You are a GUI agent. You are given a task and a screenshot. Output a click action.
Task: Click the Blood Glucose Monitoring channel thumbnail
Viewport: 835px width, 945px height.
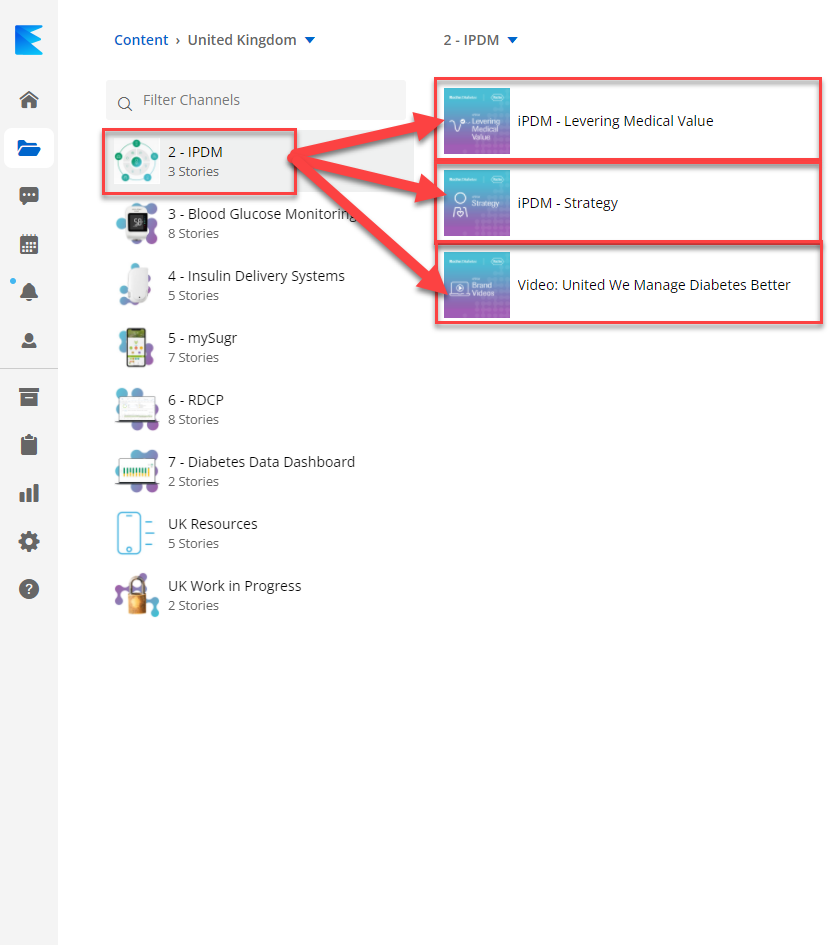tap(137, 223)
